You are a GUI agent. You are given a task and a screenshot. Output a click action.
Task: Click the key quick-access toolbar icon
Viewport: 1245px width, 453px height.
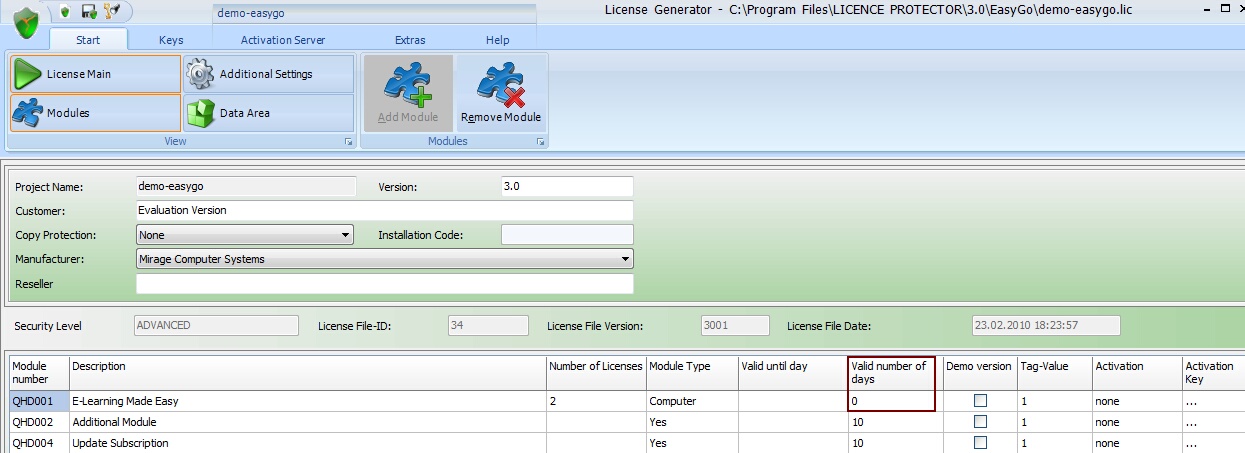click(x=112, y=11)
